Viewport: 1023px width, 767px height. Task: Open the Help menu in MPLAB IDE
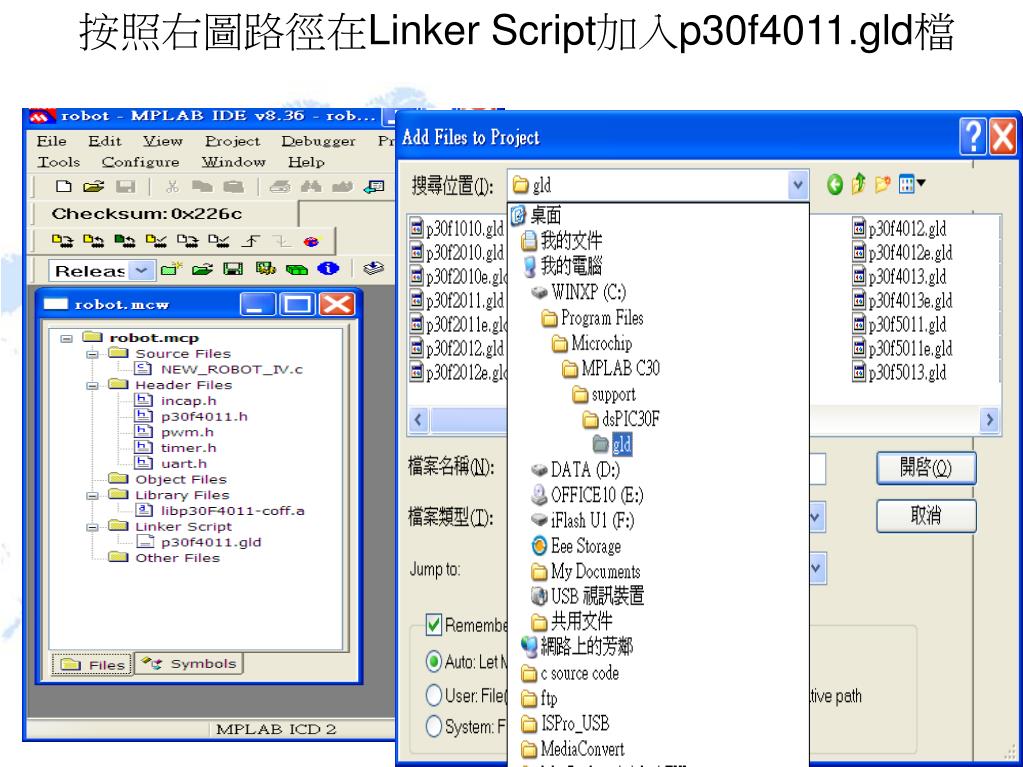click(306, 162)
